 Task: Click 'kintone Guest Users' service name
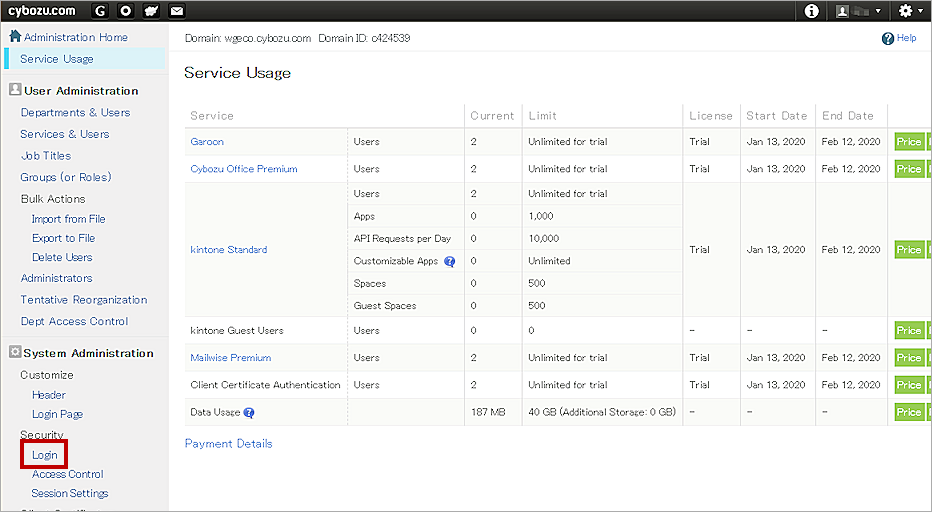237,331
